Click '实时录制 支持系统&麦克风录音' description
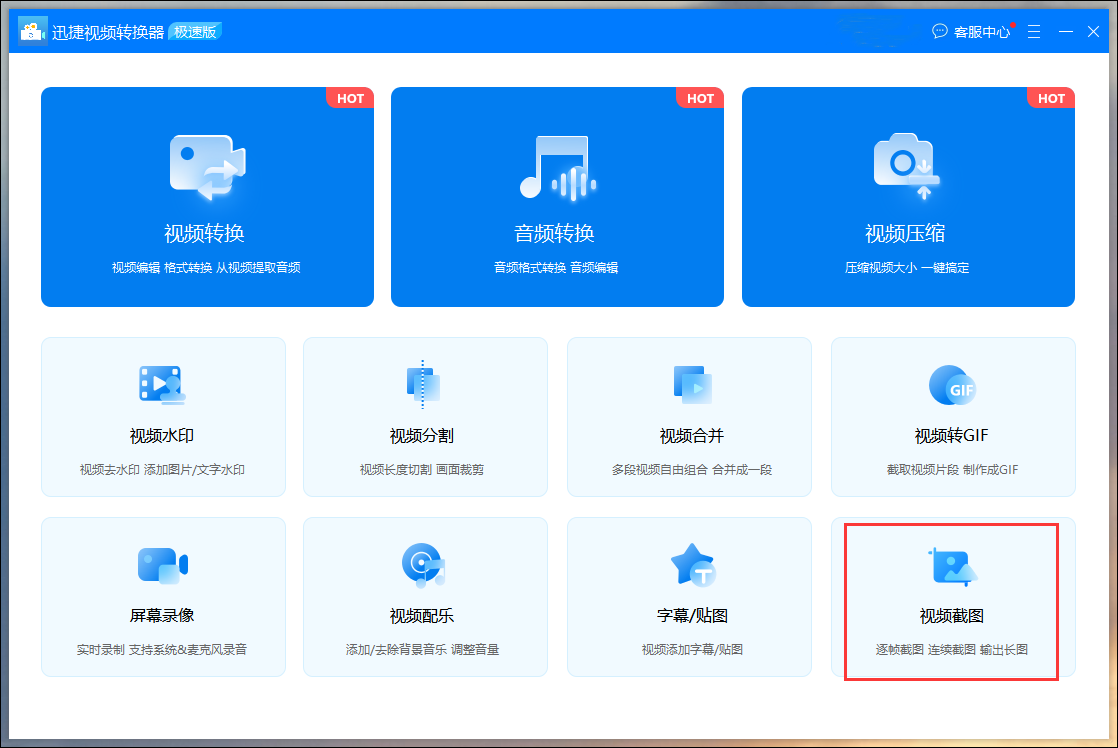The height and width of the screenshot is (748, 1118). [162, 650]
